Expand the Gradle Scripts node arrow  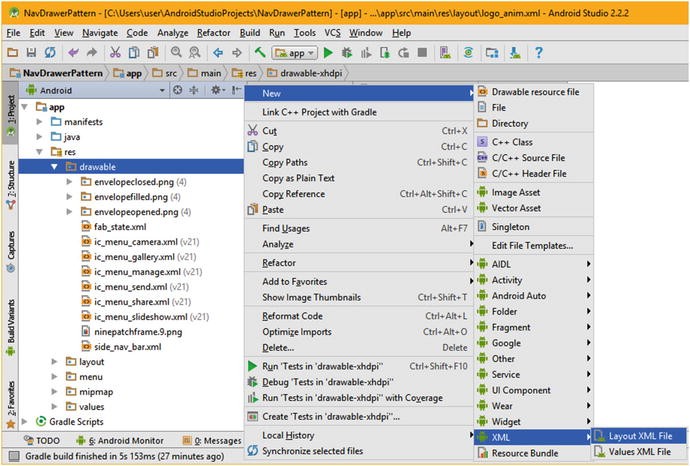tap(25, 422)
